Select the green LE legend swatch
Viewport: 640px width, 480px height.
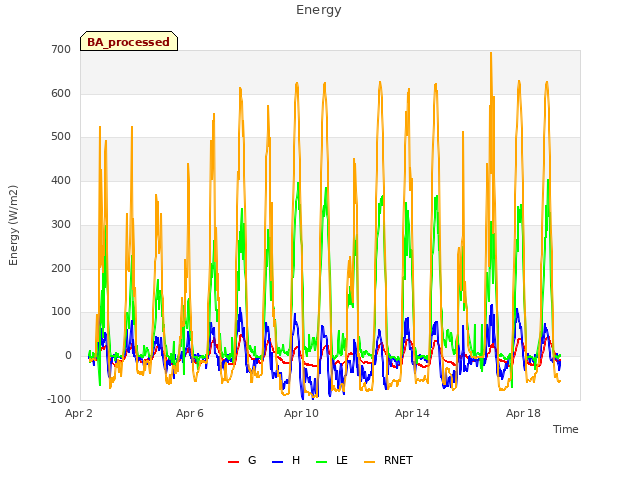point(322,462)
